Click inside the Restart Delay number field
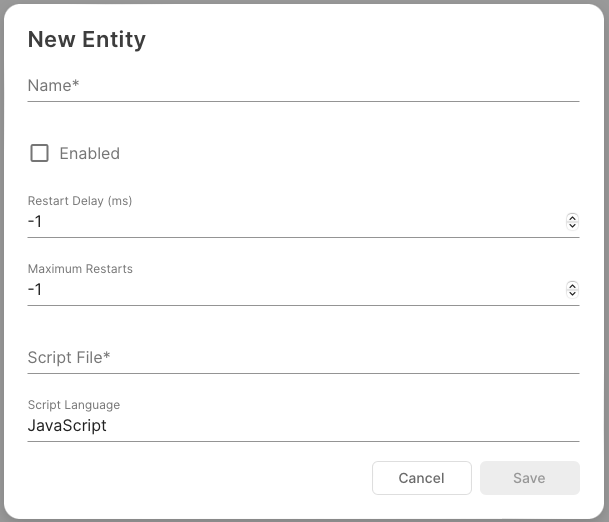The width and height of the screenshot is (609, 522). [290, 222]
